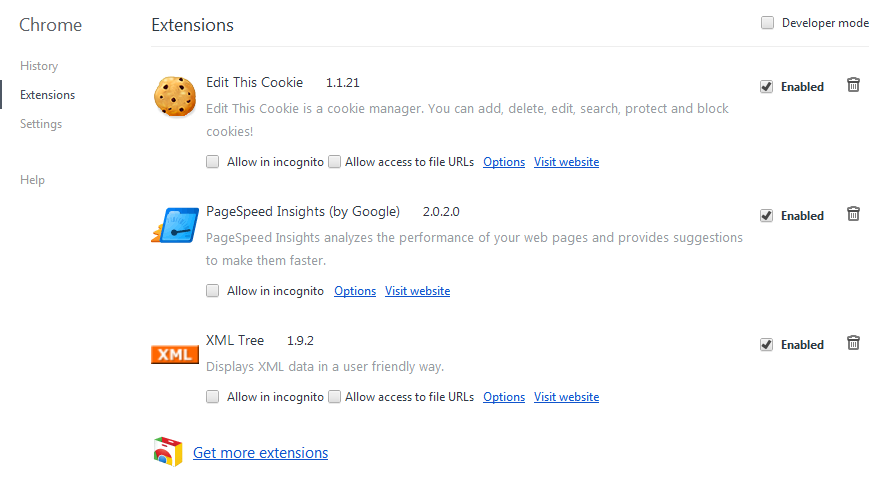This screenshot has height=491, width=886.
Task: Click the PageSpeed Insights speedometer icon
Action: click(x=175, y=224)
